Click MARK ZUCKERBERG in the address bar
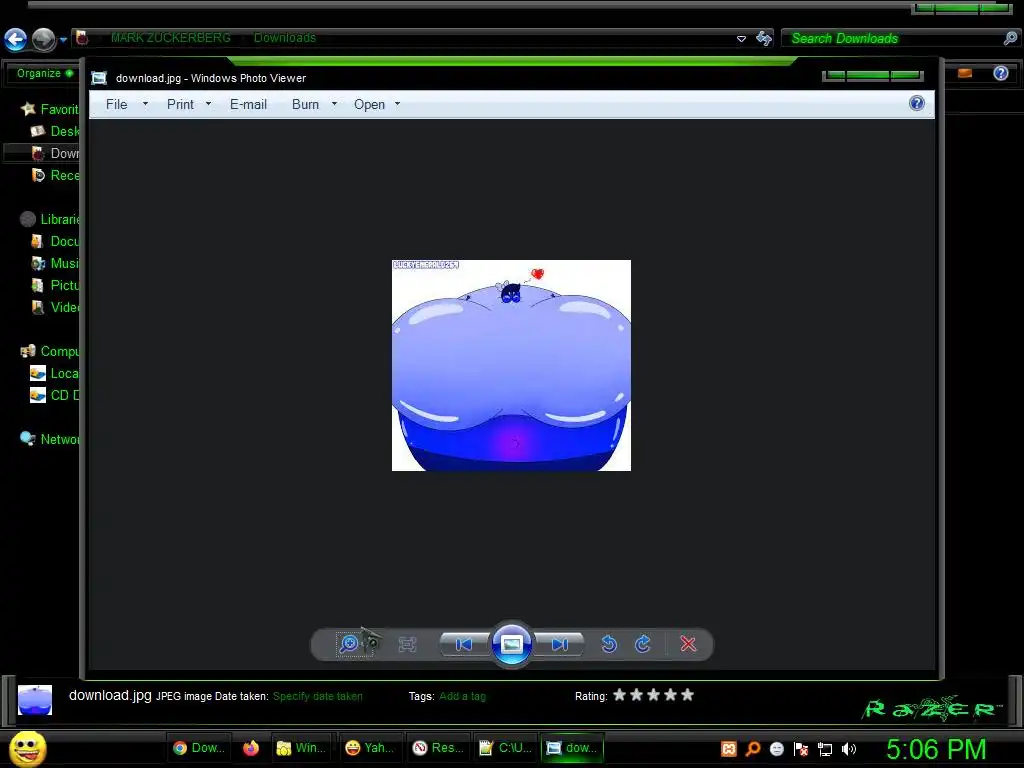The image size is (1024, 768). pyautogui.click(x=170, y=38)
